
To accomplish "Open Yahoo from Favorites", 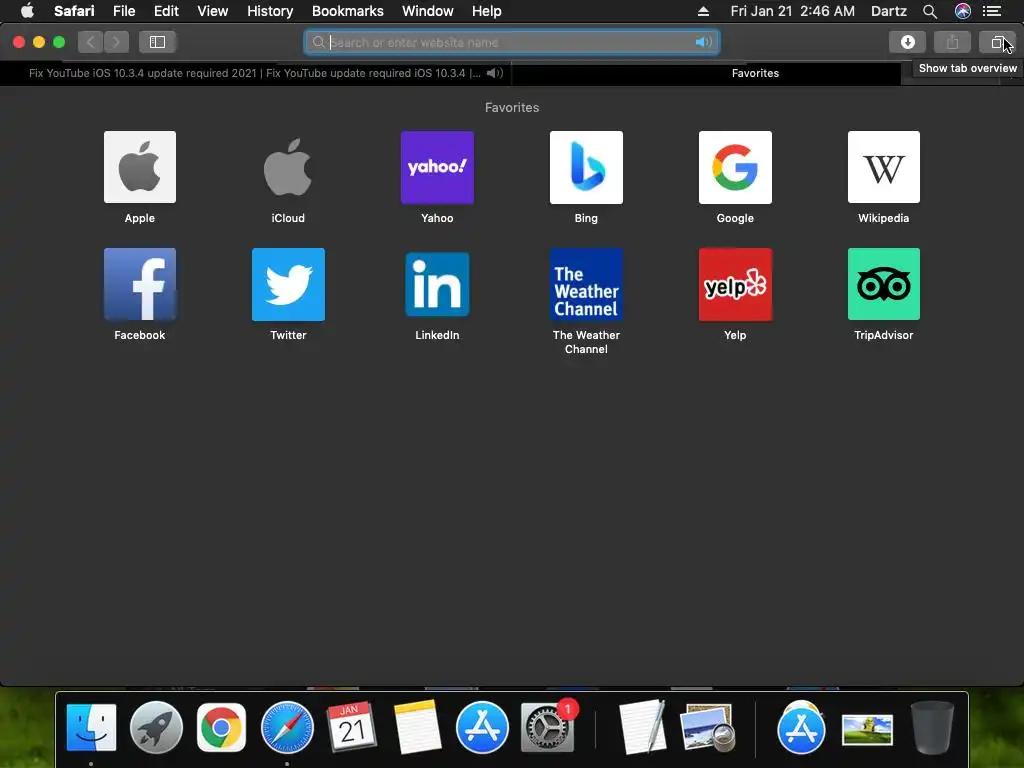I will click(437, 167).
